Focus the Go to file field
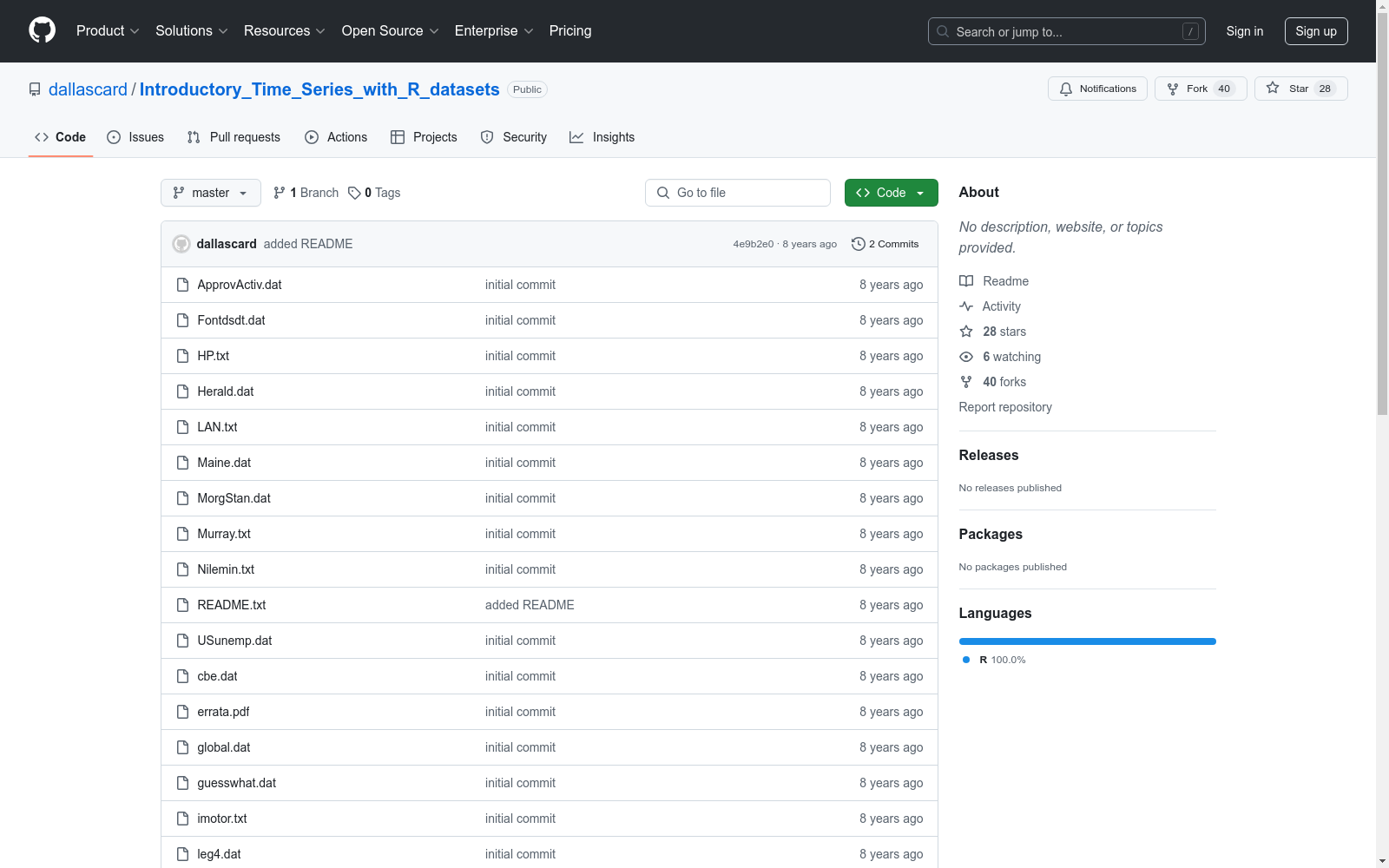 [x=738, y=193]
